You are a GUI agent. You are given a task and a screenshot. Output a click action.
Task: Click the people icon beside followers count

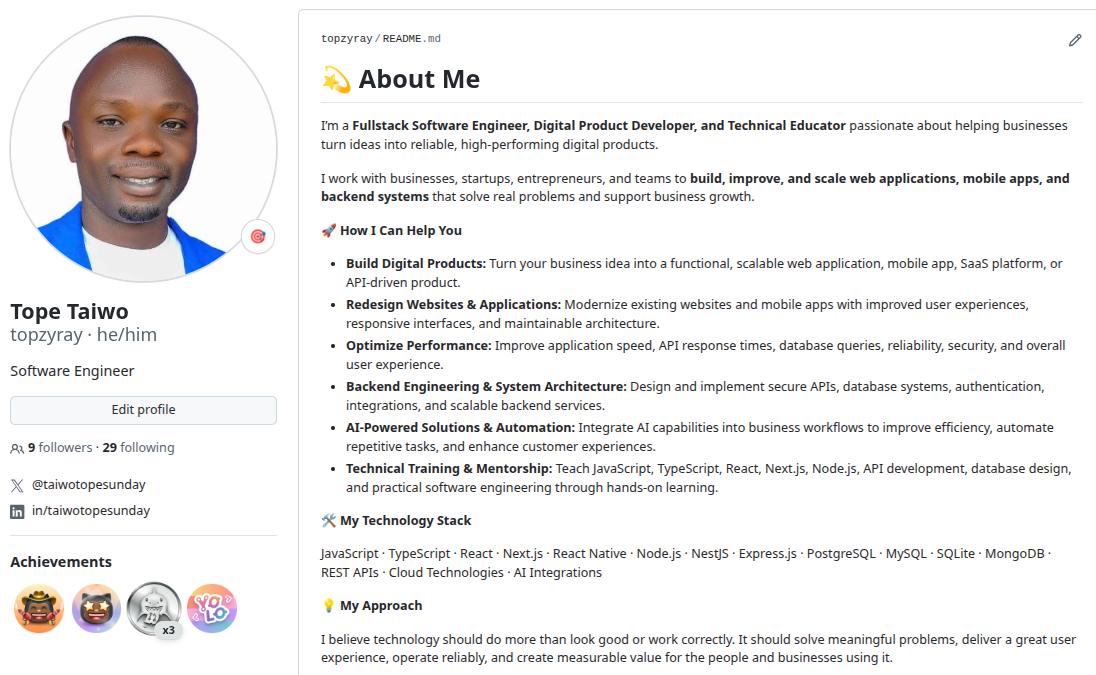tap(17, 449)
